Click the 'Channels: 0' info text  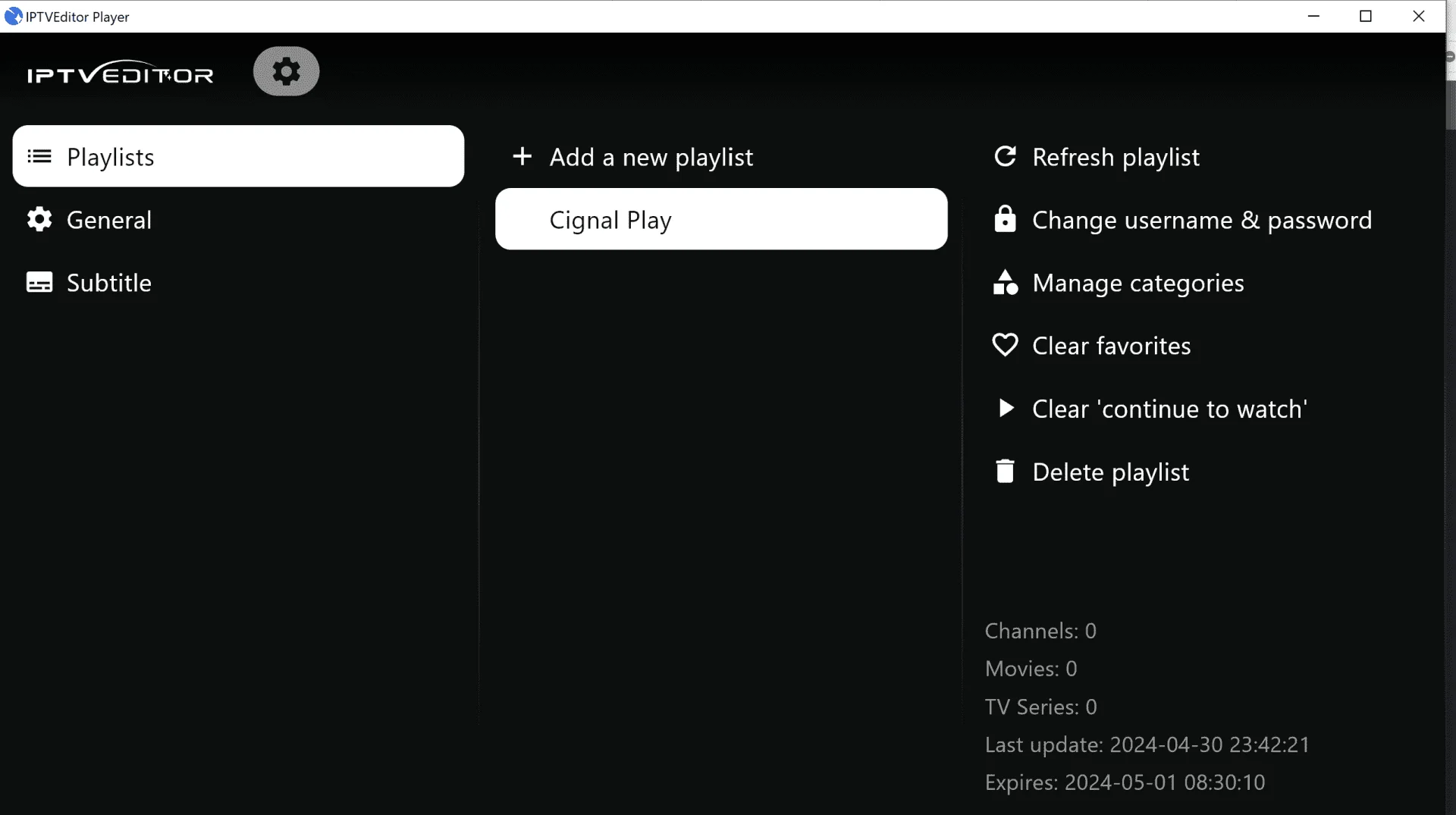1040,631
